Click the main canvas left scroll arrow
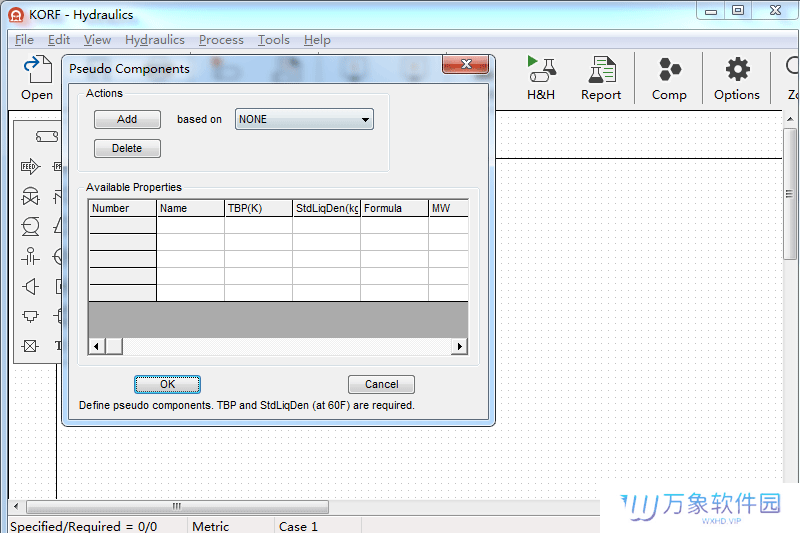Screen dimensions: 800x533 (16, 506)
